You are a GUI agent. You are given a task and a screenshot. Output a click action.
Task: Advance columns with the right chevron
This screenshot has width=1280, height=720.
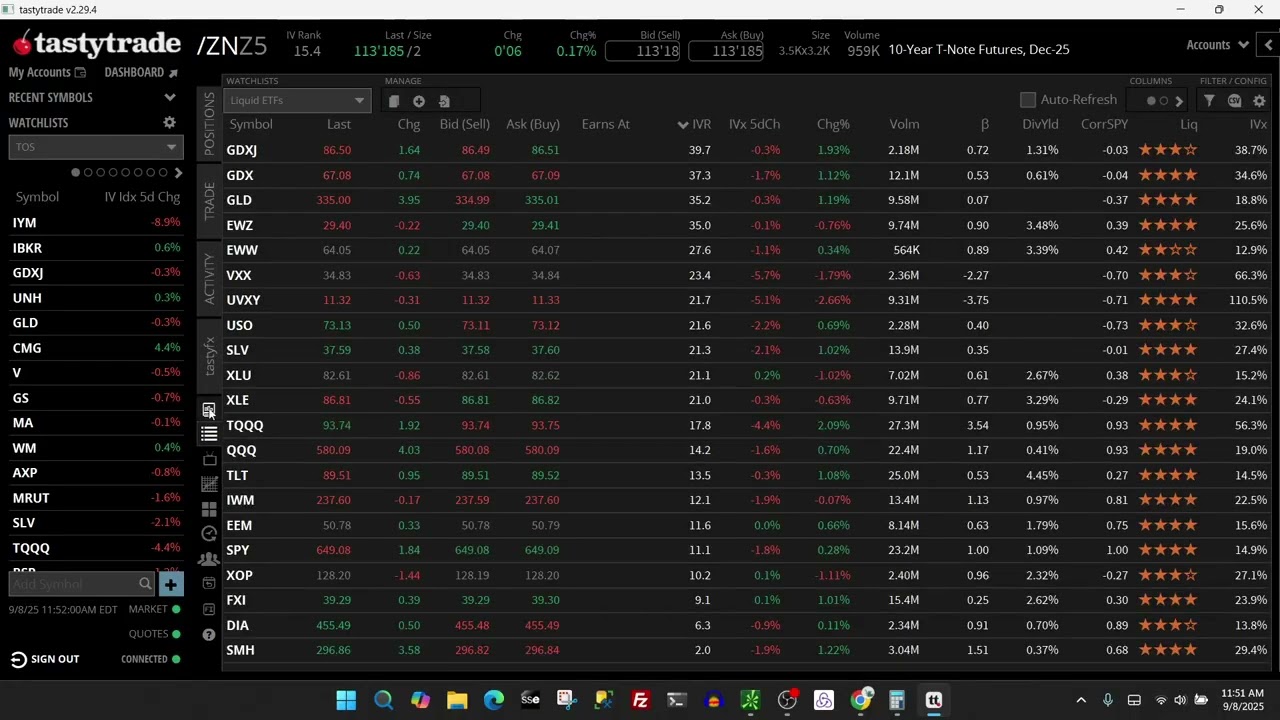tap(1179, 101)
